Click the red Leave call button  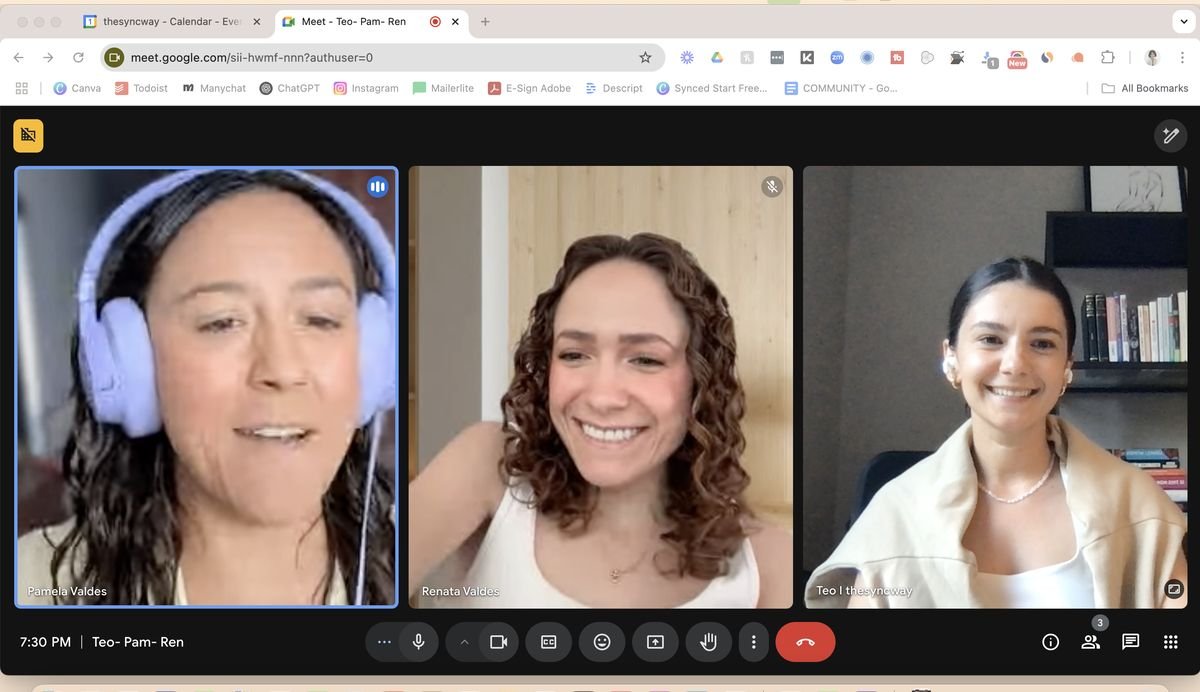pos(805,642)
